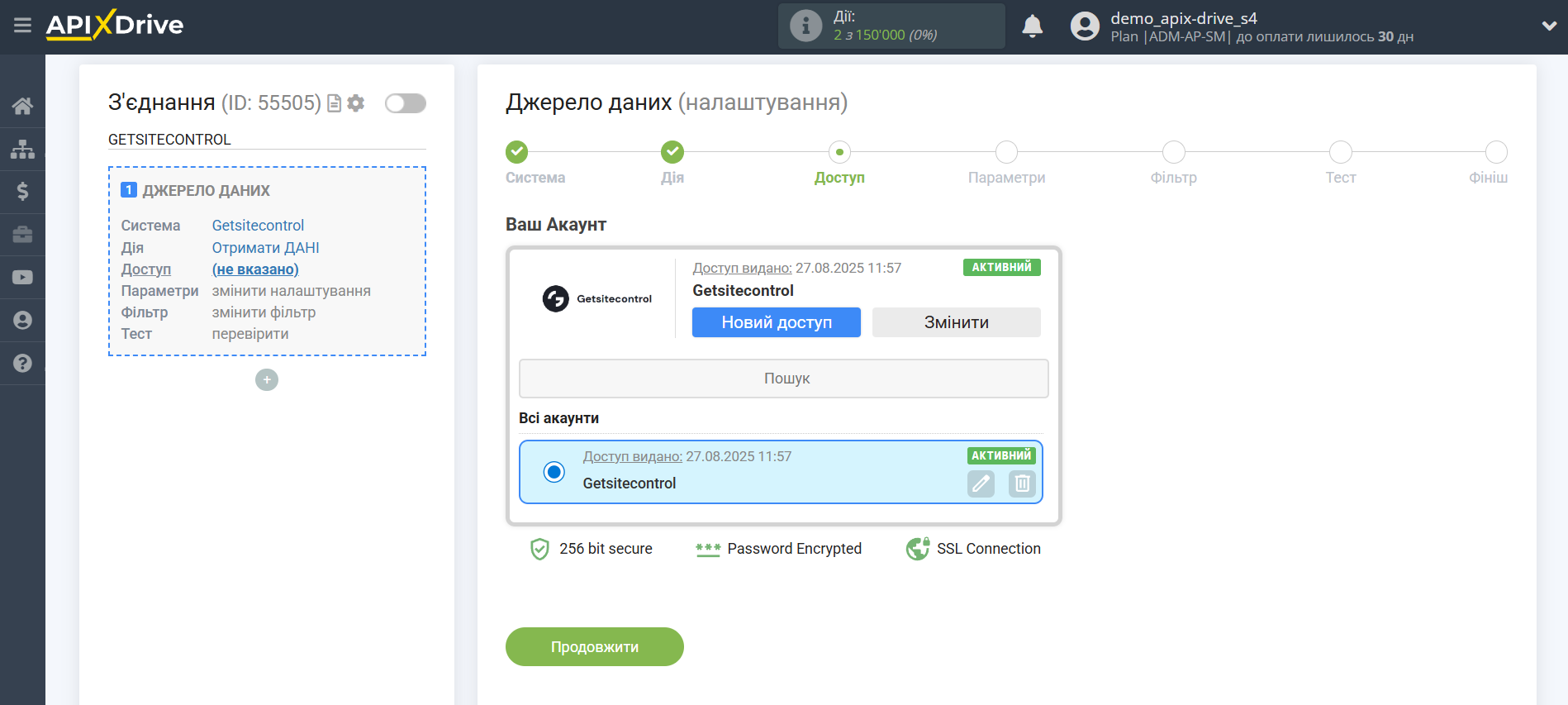Screen dimensions: 1568x705
Task: Open the Getsitecontrol system link
Action: pyautogui.click(x=258, y=226)
